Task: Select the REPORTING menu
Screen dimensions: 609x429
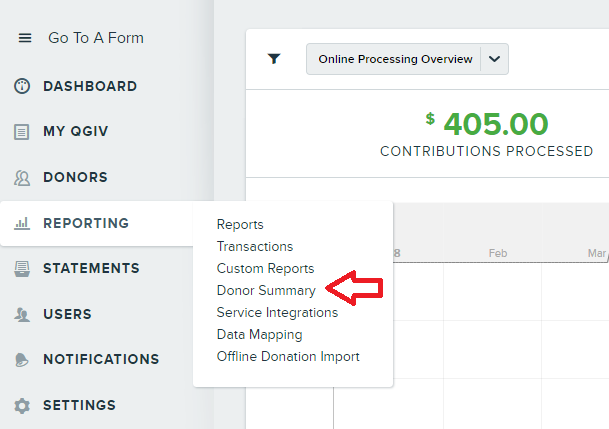Action: point(86,224)
